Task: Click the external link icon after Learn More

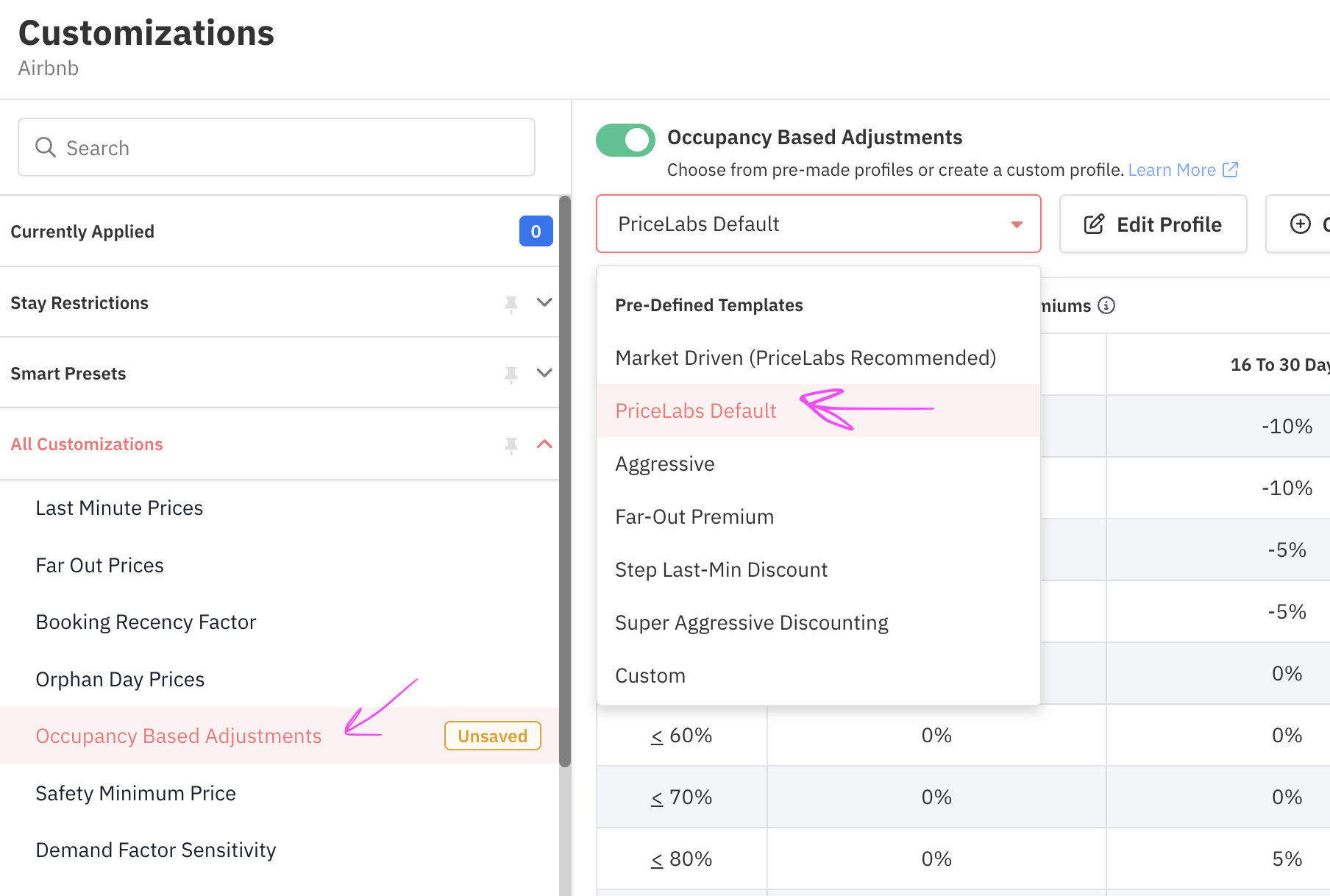Action: [1230, 170]
